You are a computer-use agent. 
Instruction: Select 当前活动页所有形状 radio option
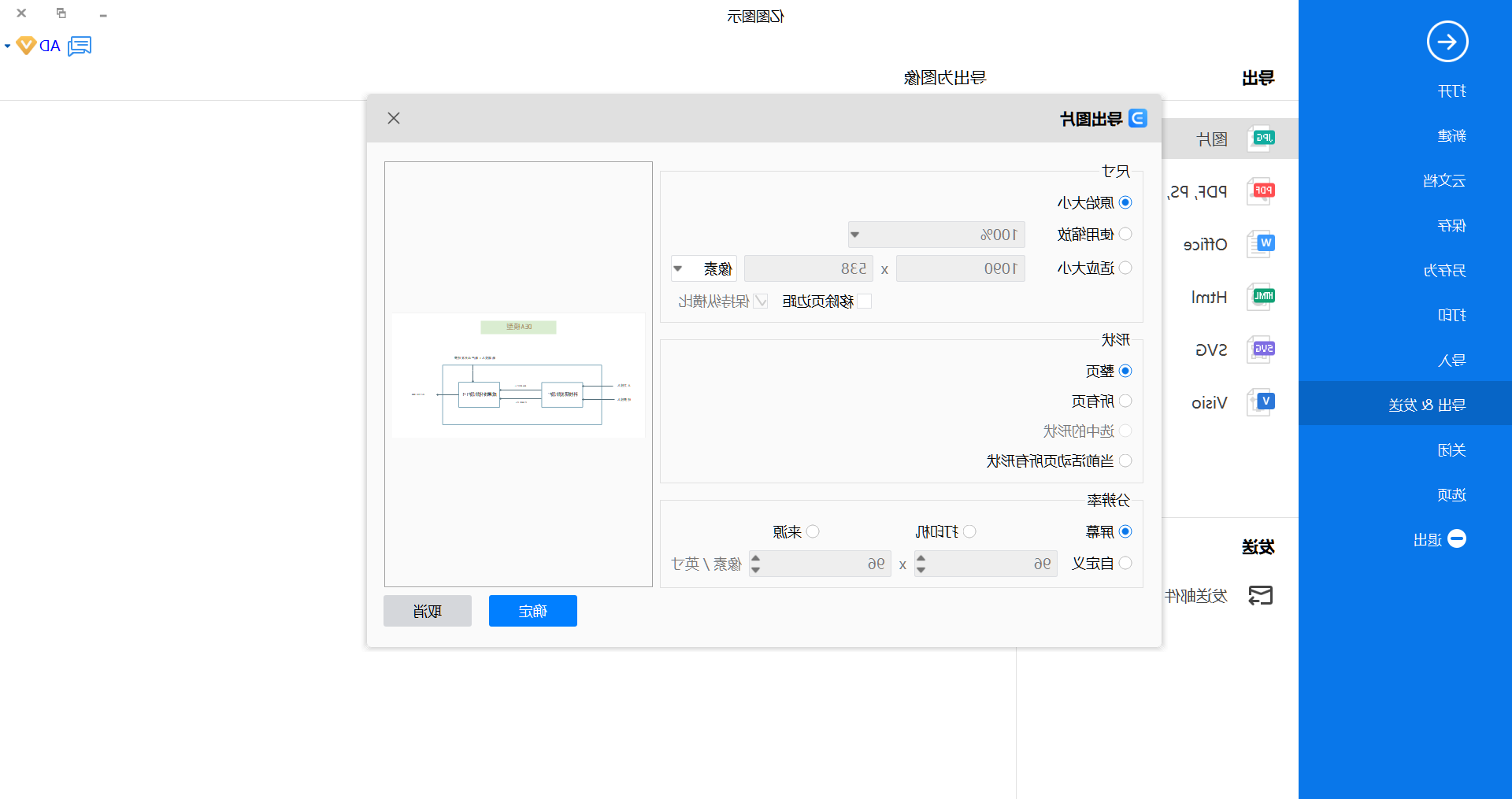click(1125, 461)
